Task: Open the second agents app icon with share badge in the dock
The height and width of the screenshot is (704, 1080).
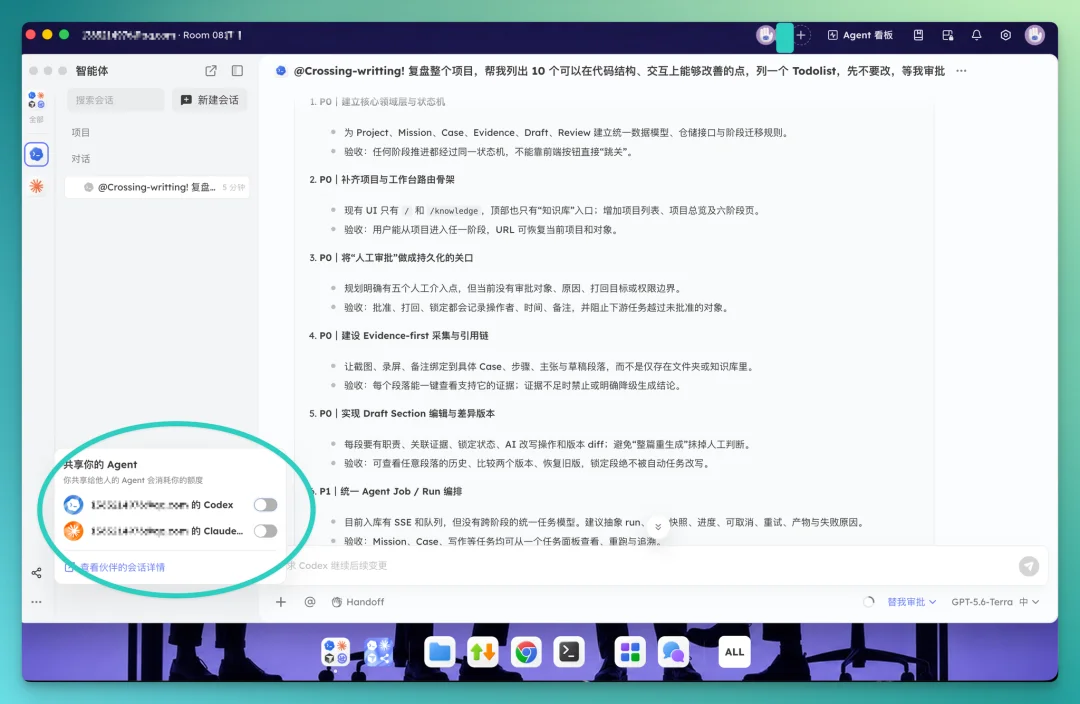Action: tap(379, 652)
